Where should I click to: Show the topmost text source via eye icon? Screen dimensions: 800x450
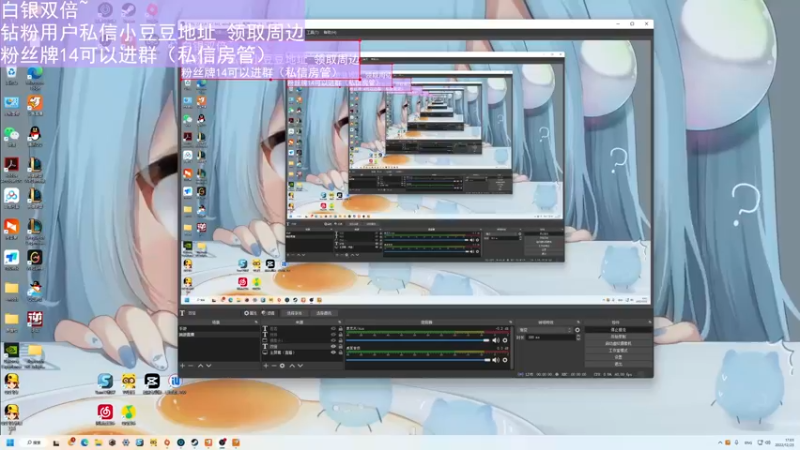click(x=334, y=329)
